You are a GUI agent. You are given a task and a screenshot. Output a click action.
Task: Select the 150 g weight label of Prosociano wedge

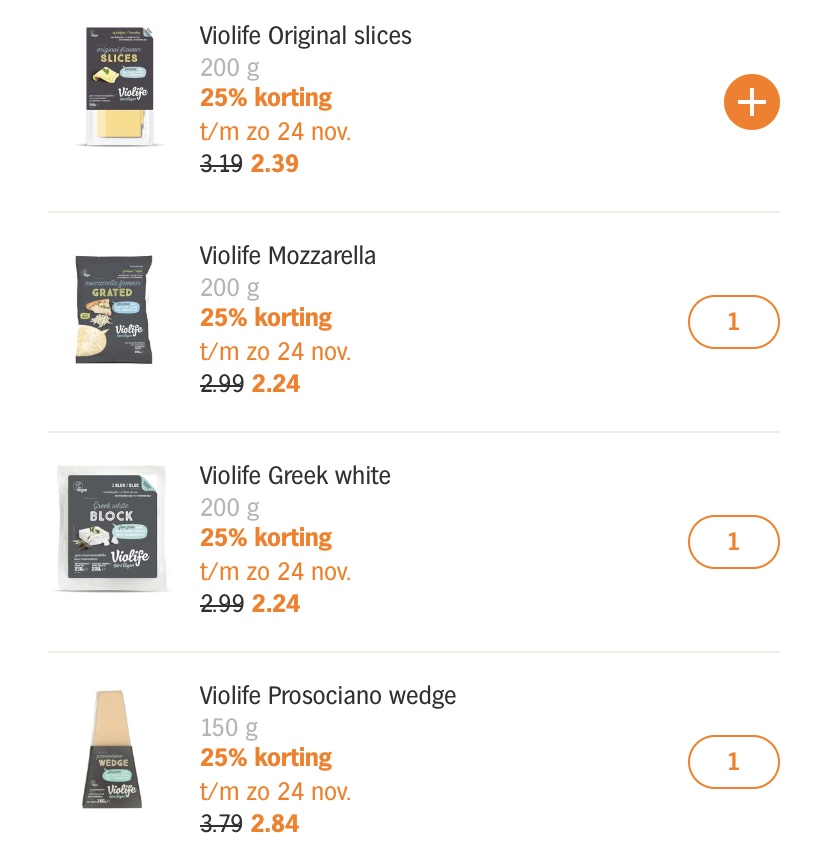pos(229,728)
